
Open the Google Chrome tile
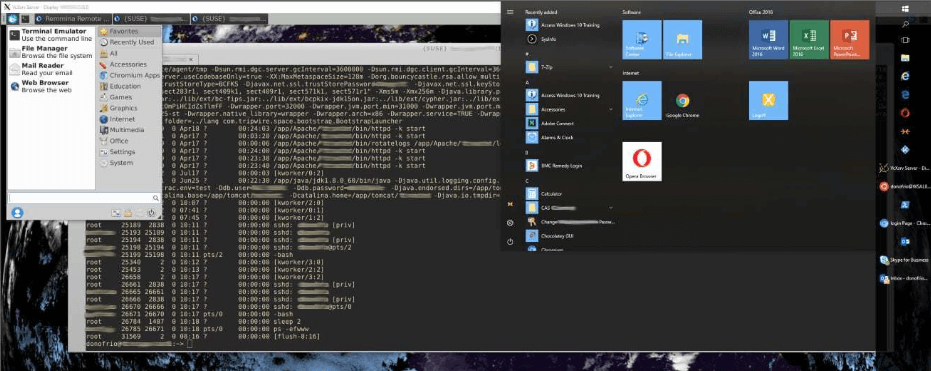pyautogui.click(x=682, y=100)
